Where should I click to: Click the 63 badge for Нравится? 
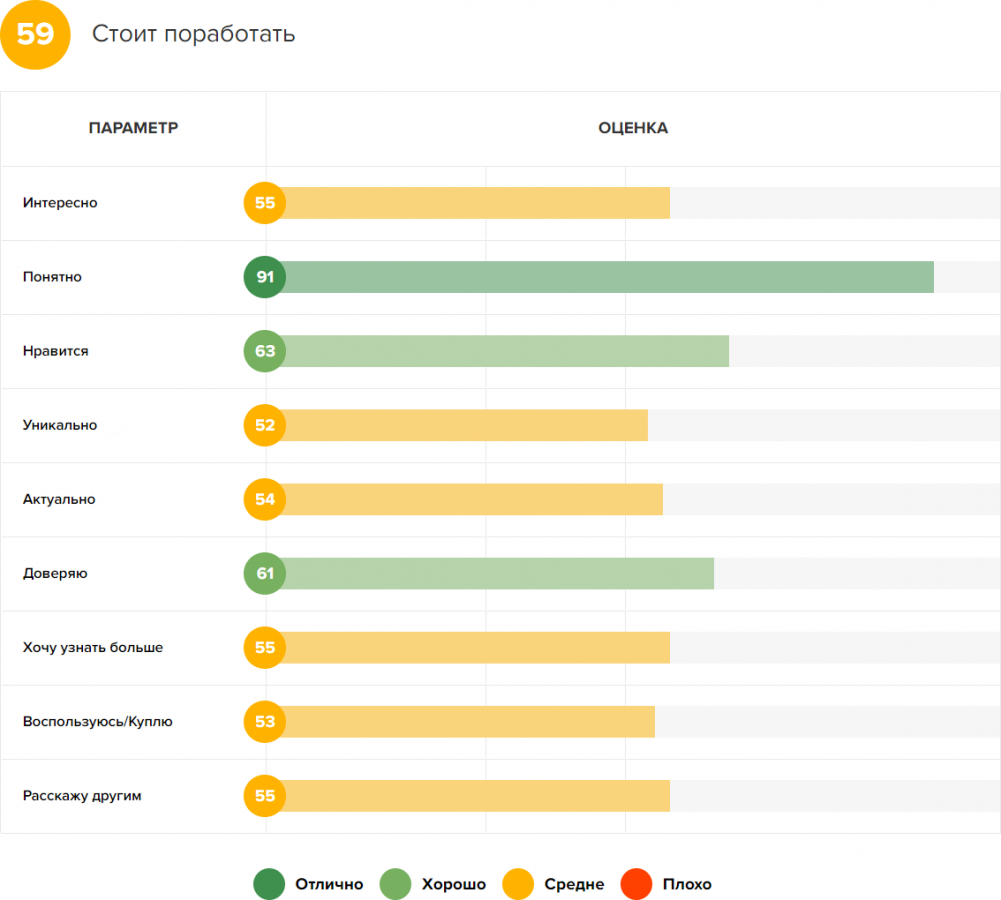click(x=265, y=351)
